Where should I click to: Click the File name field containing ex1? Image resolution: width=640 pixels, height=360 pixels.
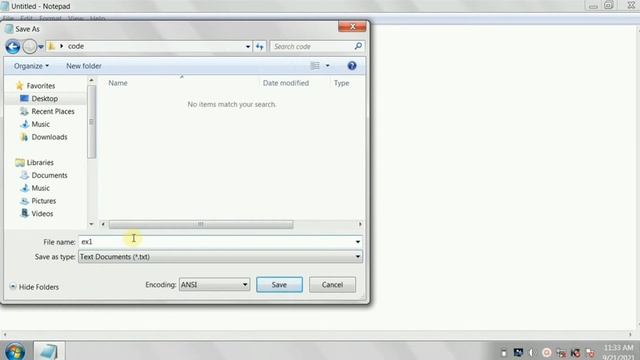tap(216, 242)
